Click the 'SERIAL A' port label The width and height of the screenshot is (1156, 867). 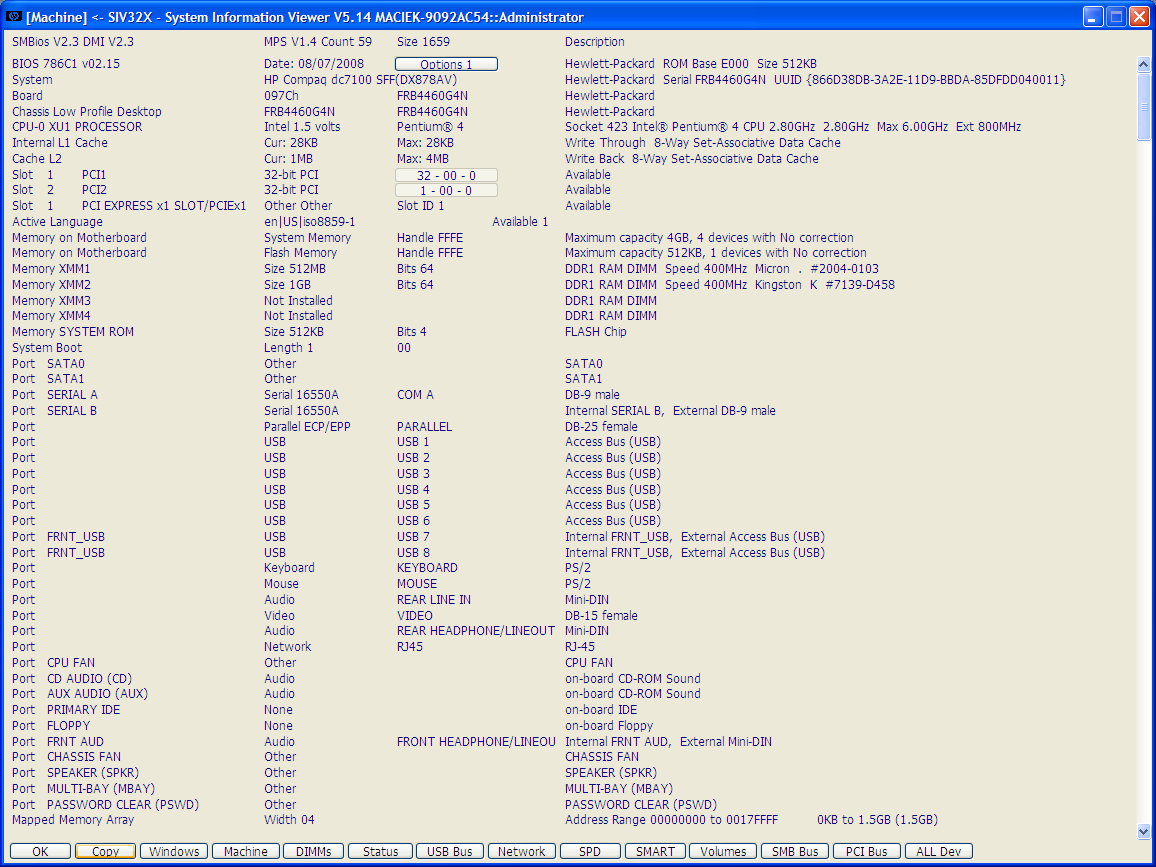click(72, 394)
